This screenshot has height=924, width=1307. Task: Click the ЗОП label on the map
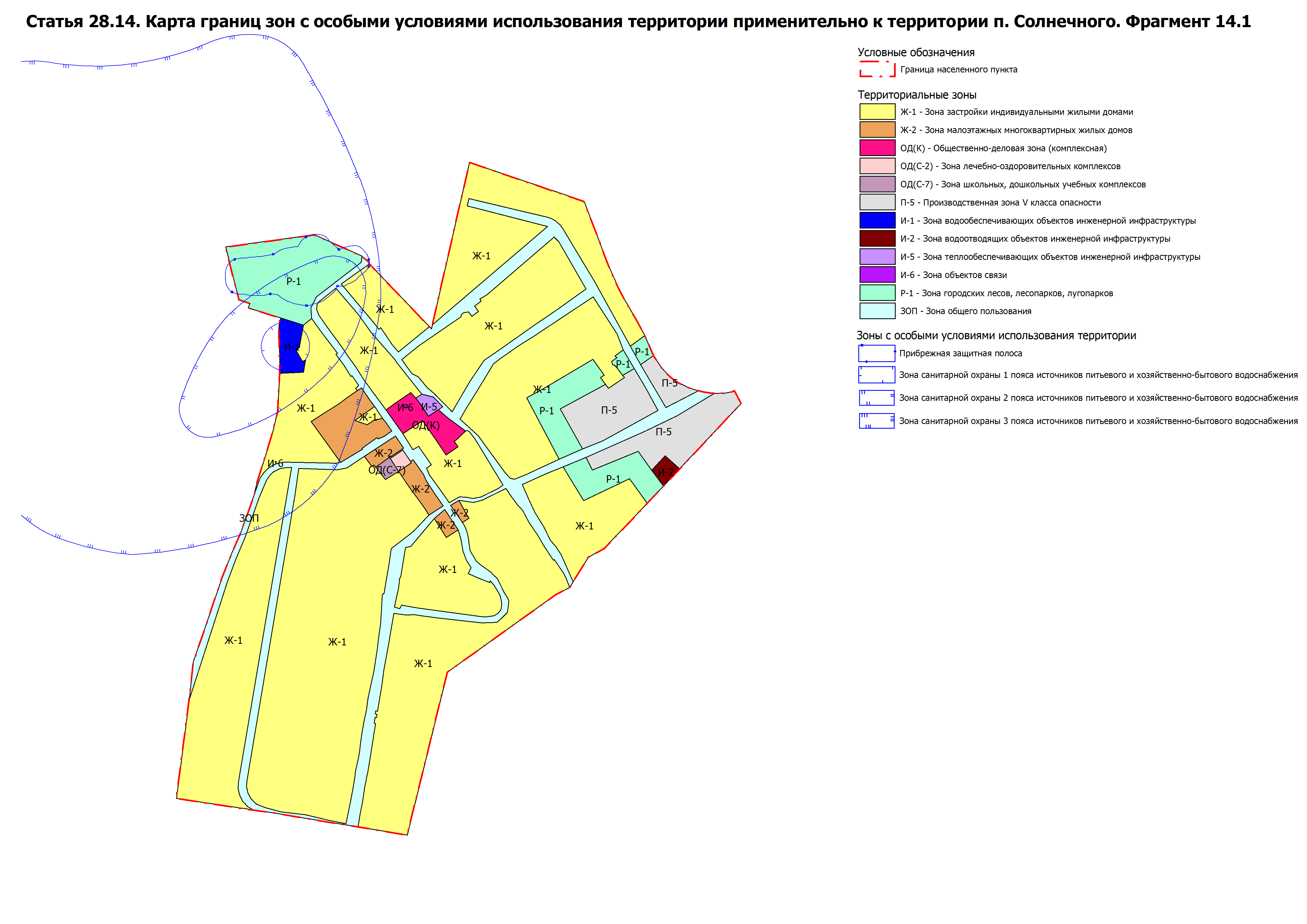click(249, 519)
